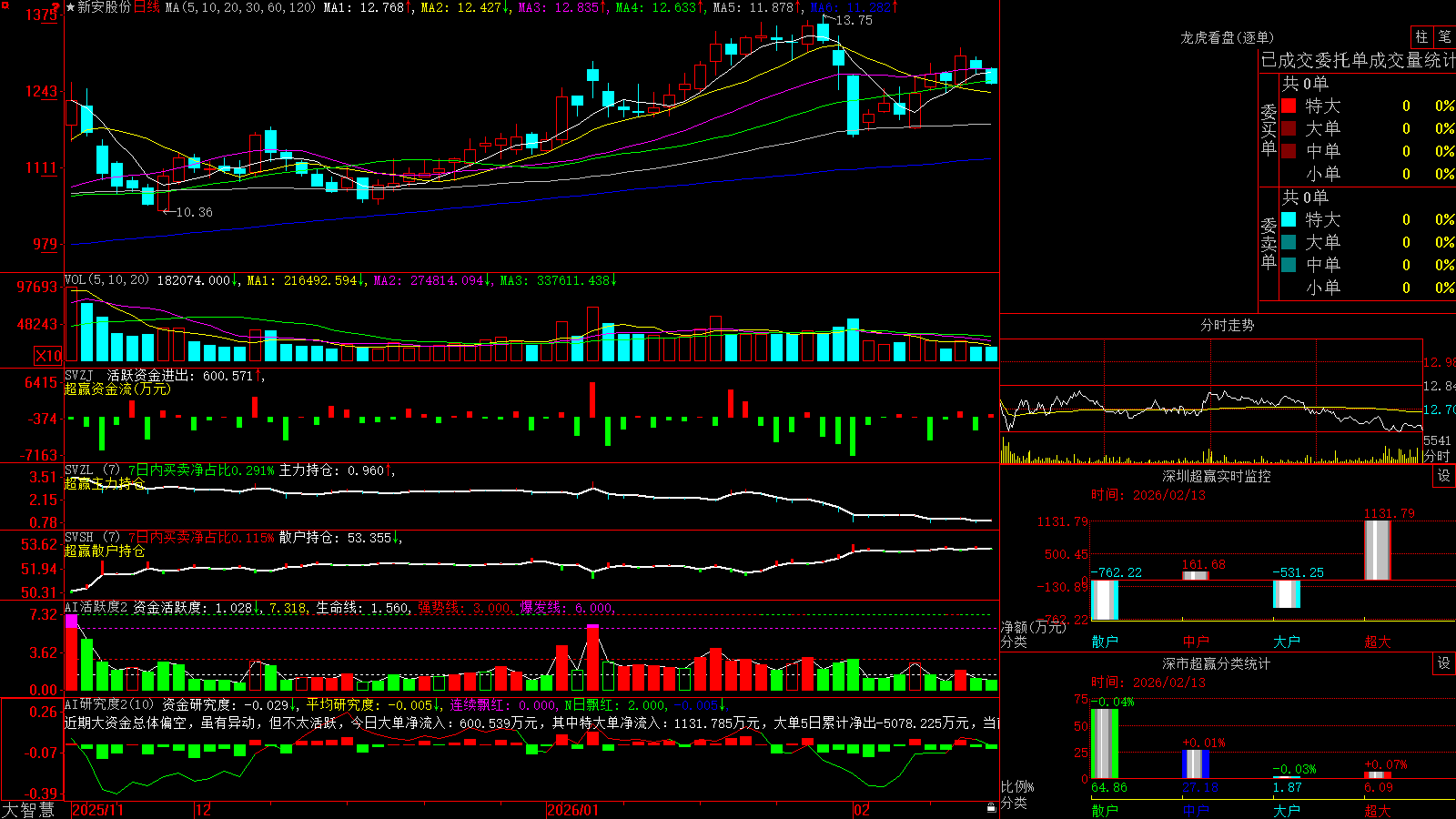The width and height of the screenshot is (1456, 819).
Task: Click the 已成交委托单成交量统计 header
Action: point(1358,60)
